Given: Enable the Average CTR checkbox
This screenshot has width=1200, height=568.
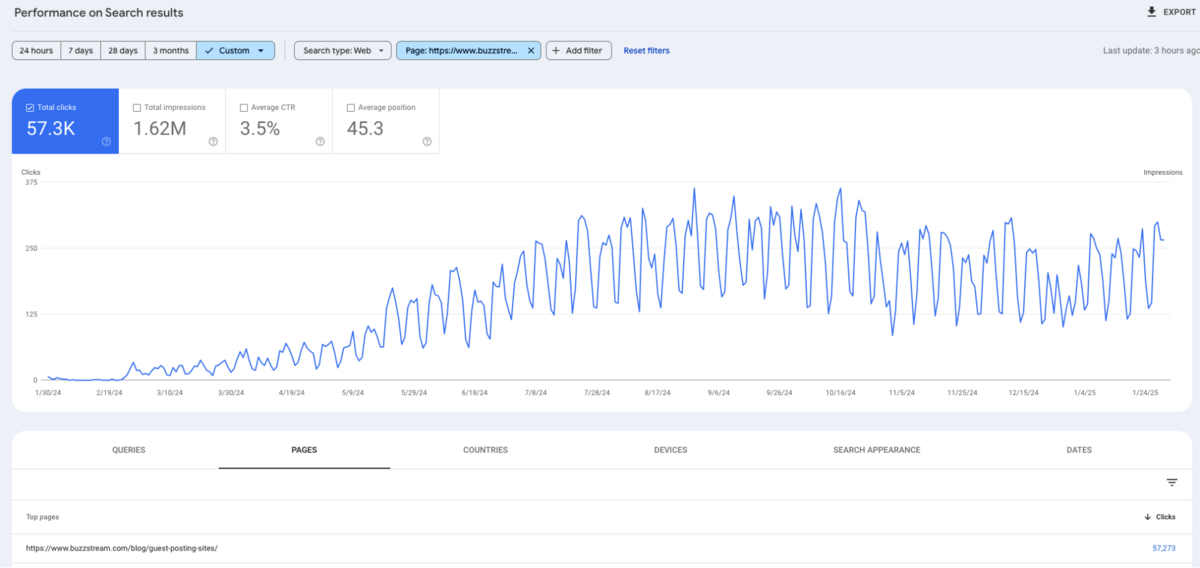Looking at the screenshot, I should tap(244, 107).
